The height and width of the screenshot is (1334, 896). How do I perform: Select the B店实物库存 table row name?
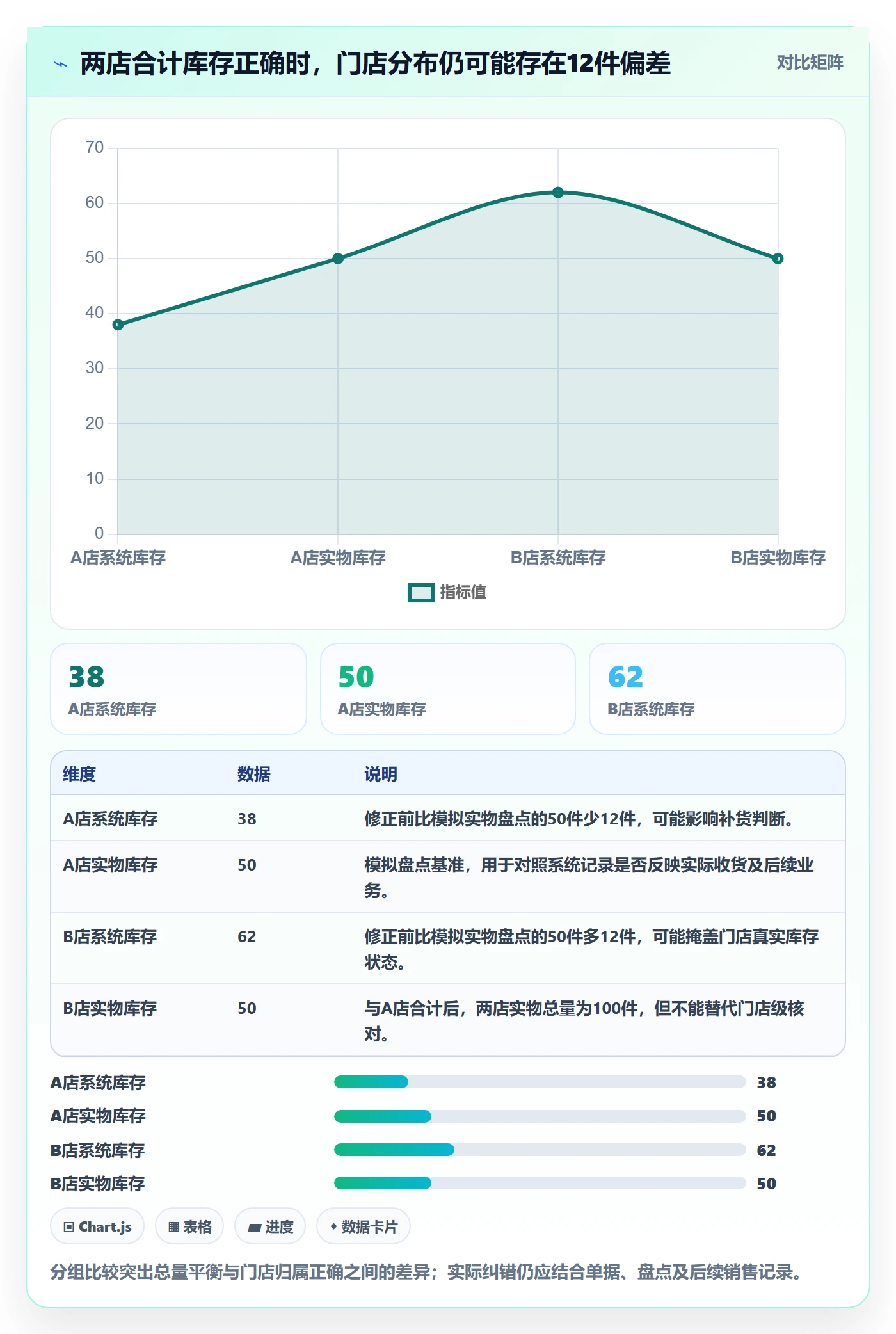[110, 1009]
